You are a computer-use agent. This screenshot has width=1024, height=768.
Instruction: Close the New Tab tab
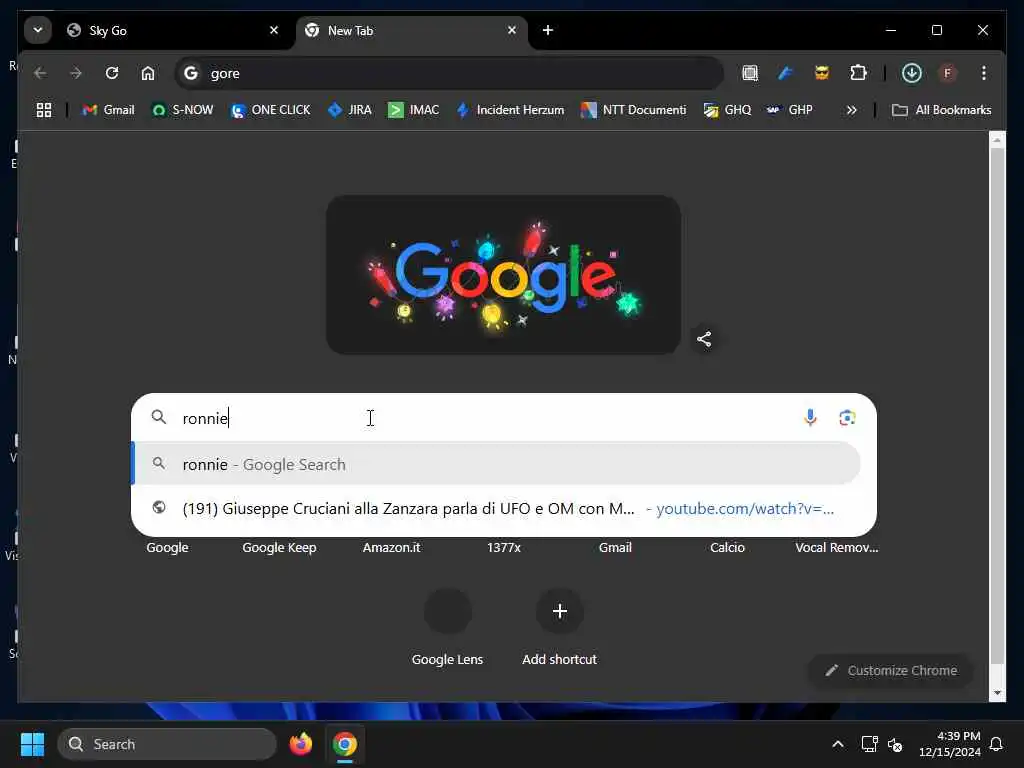(512, 30)
